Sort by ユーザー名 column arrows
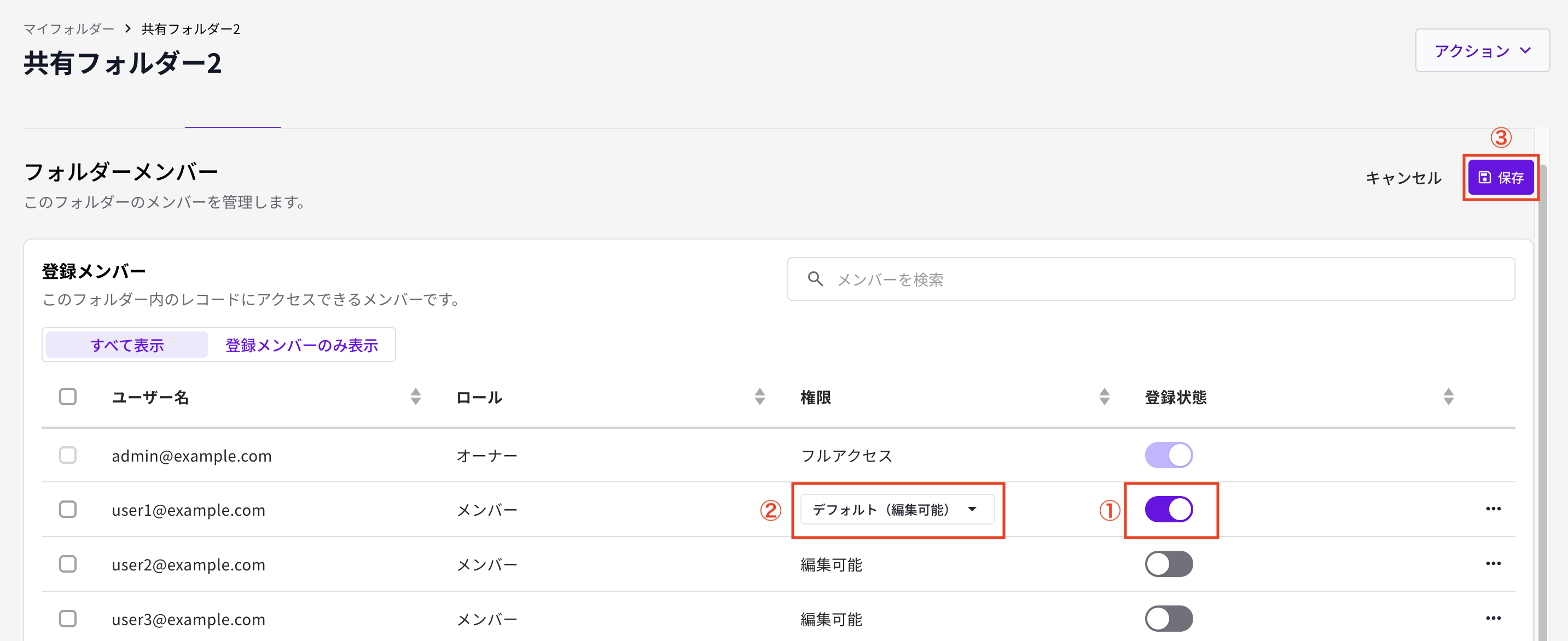The width and height of the screenshot is (1568, 641). pyautogui.click(x=415, y=397)
